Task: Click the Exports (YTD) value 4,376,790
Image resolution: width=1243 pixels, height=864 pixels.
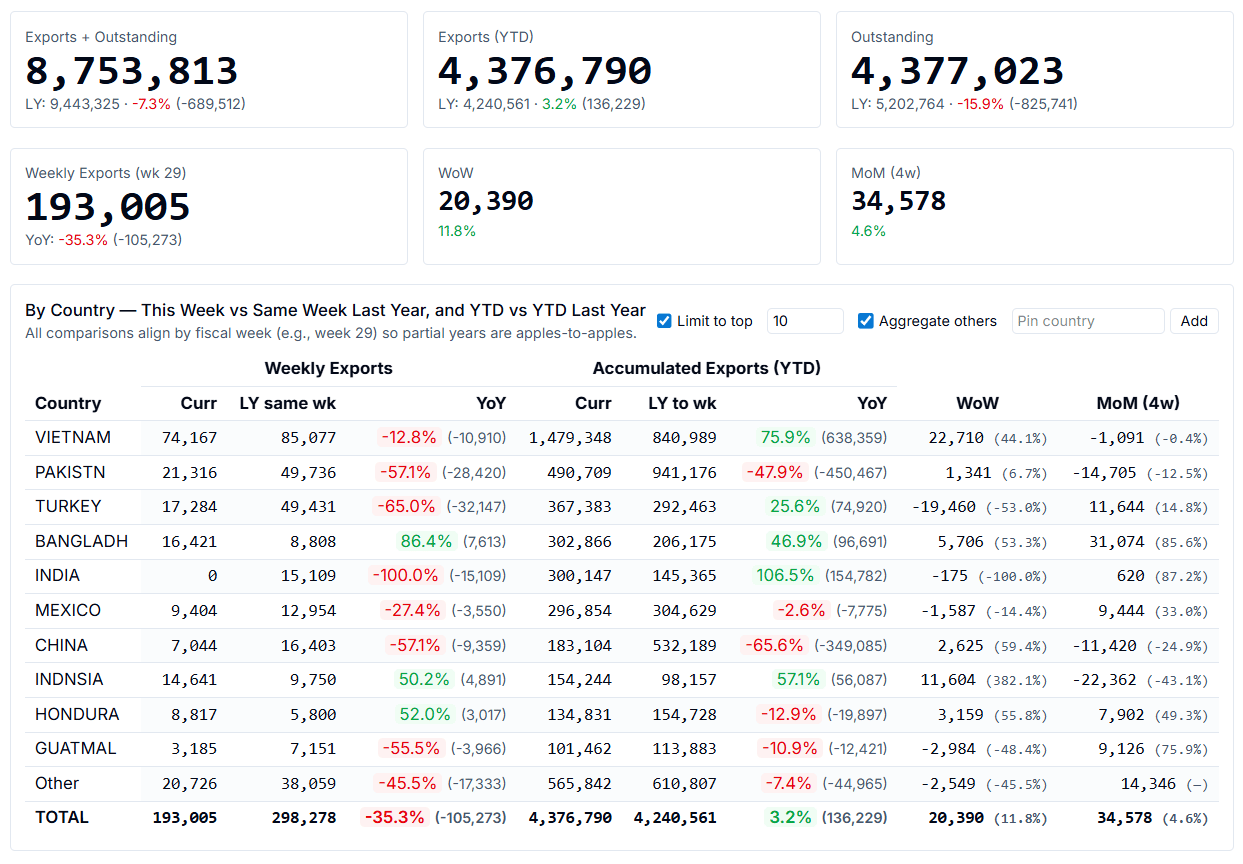Action: [x=545, y=71]
